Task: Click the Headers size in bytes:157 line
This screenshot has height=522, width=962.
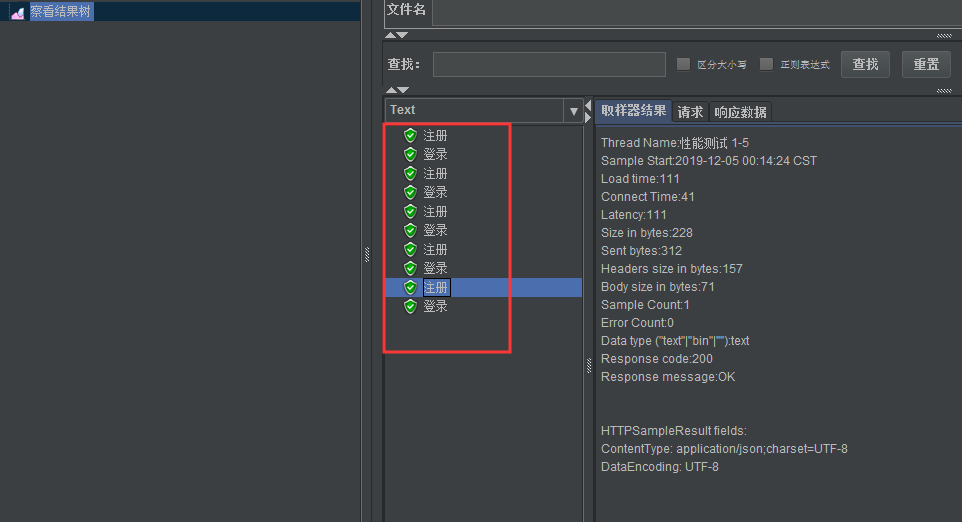Action: (x=671, y=269)
